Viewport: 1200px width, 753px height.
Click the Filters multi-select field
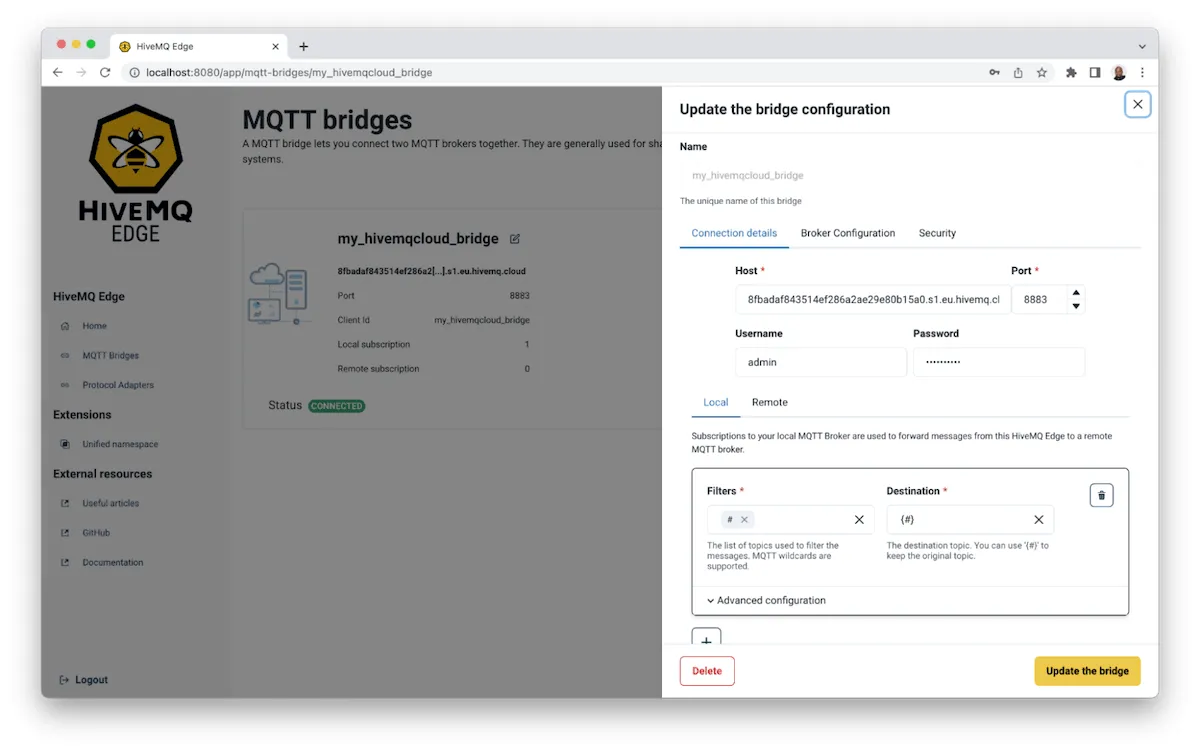(790, 520)
